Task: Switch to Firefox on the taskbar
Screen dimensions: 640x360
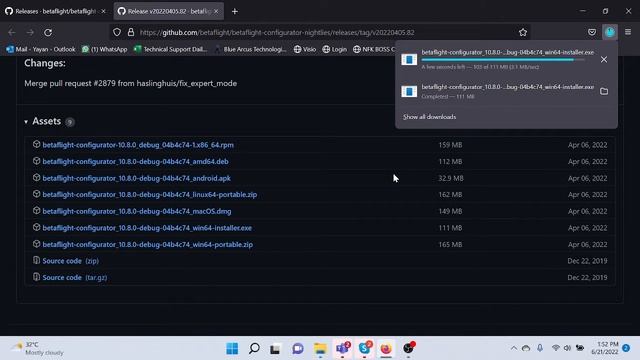Action: 386,348
